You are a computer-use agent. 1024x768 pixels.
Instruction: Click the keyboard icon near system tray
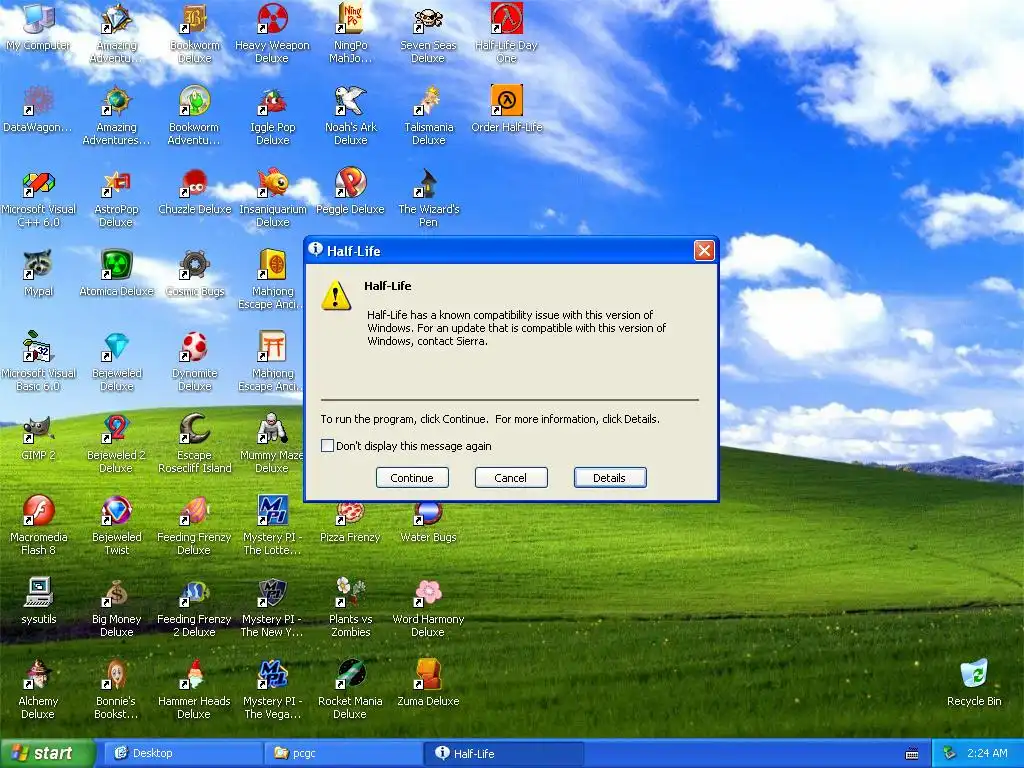coord(912,754)
